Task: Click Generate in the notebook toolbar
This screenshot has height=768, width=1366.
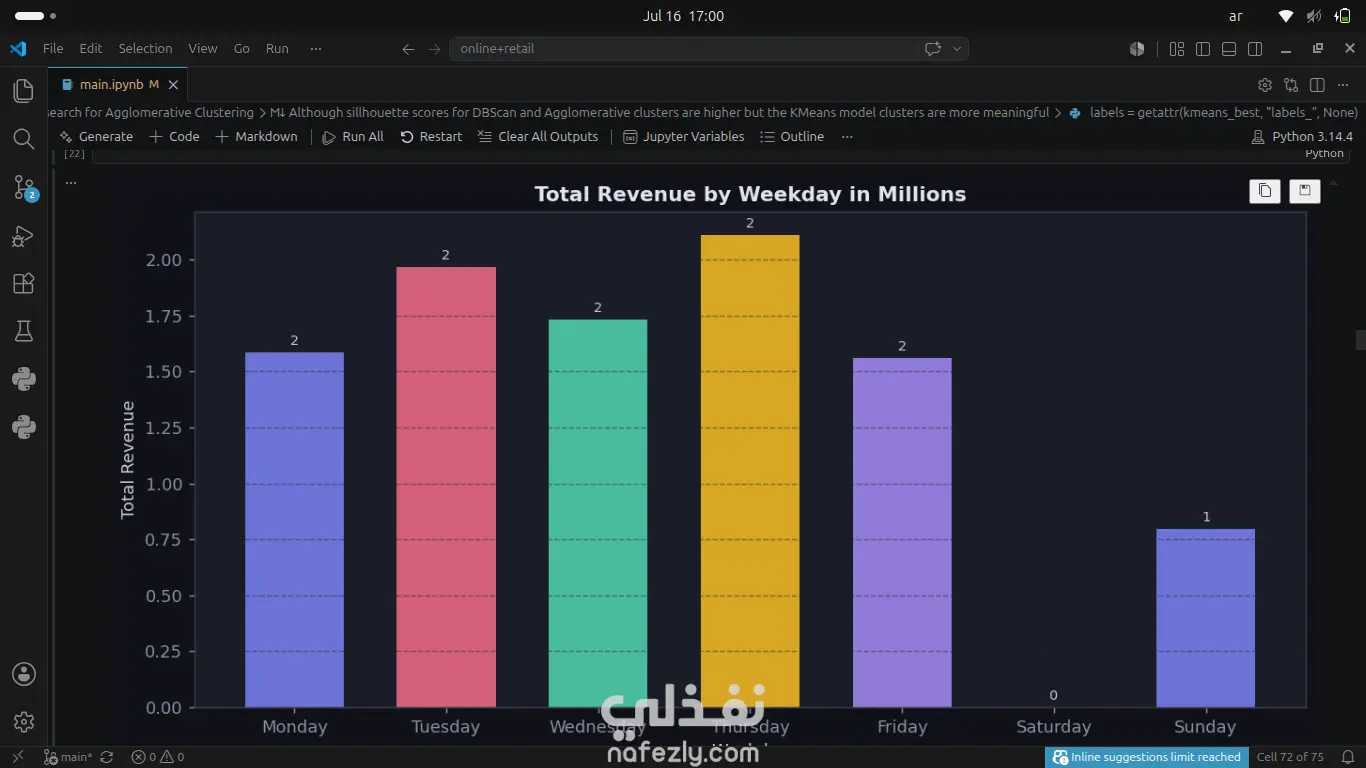Action: coord(96,136)
